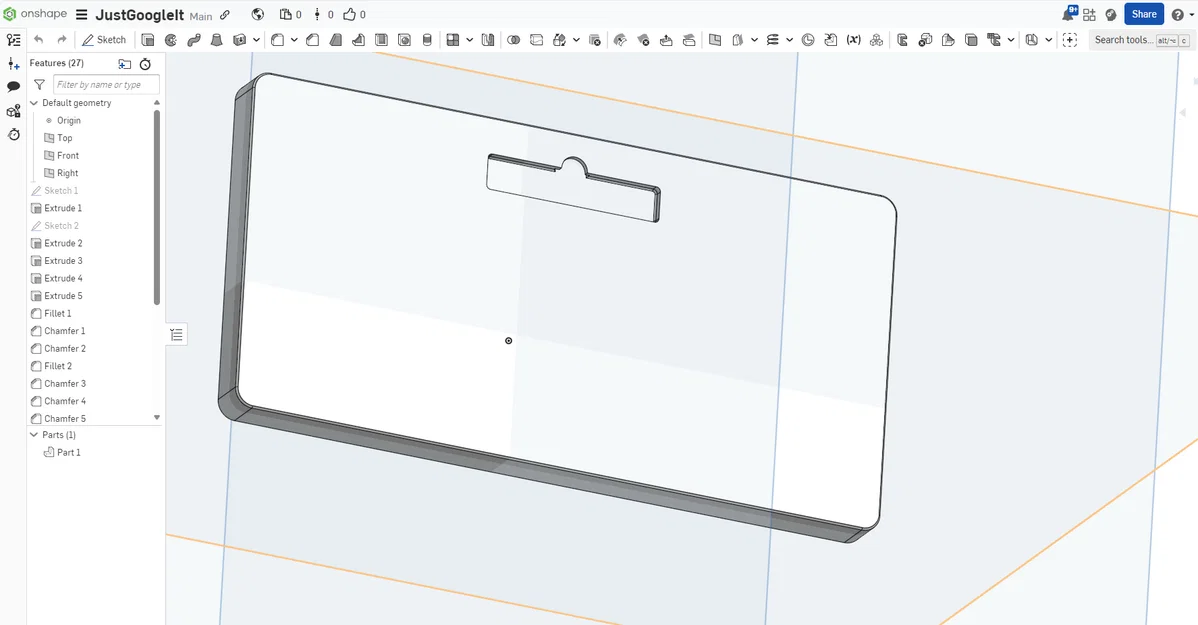Image resolution: width=1198 pixels, height=625 pixels.
Task: Select the Boolean tool
Action: coord(513,40)
